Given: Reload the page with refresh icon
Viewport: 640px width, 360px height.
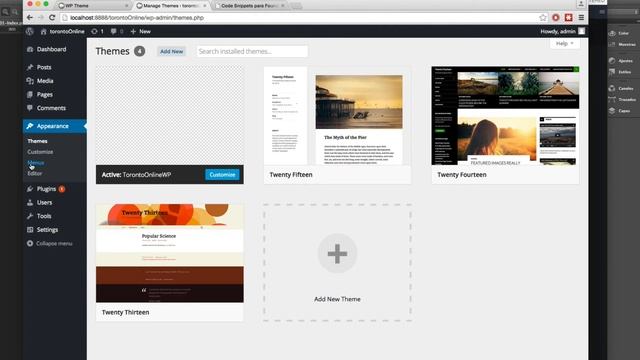Looking at the screenshot, I should 52,18.
